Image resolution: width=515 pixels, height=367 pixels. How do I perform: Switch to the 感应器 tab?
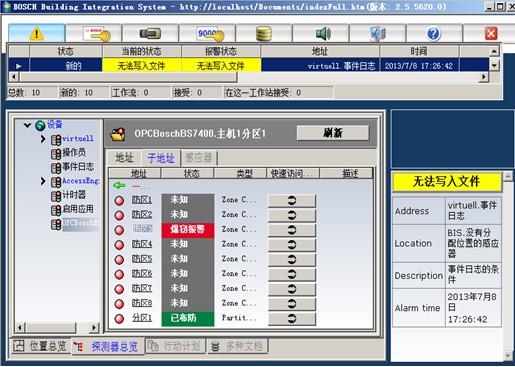(x=199, y=158)
